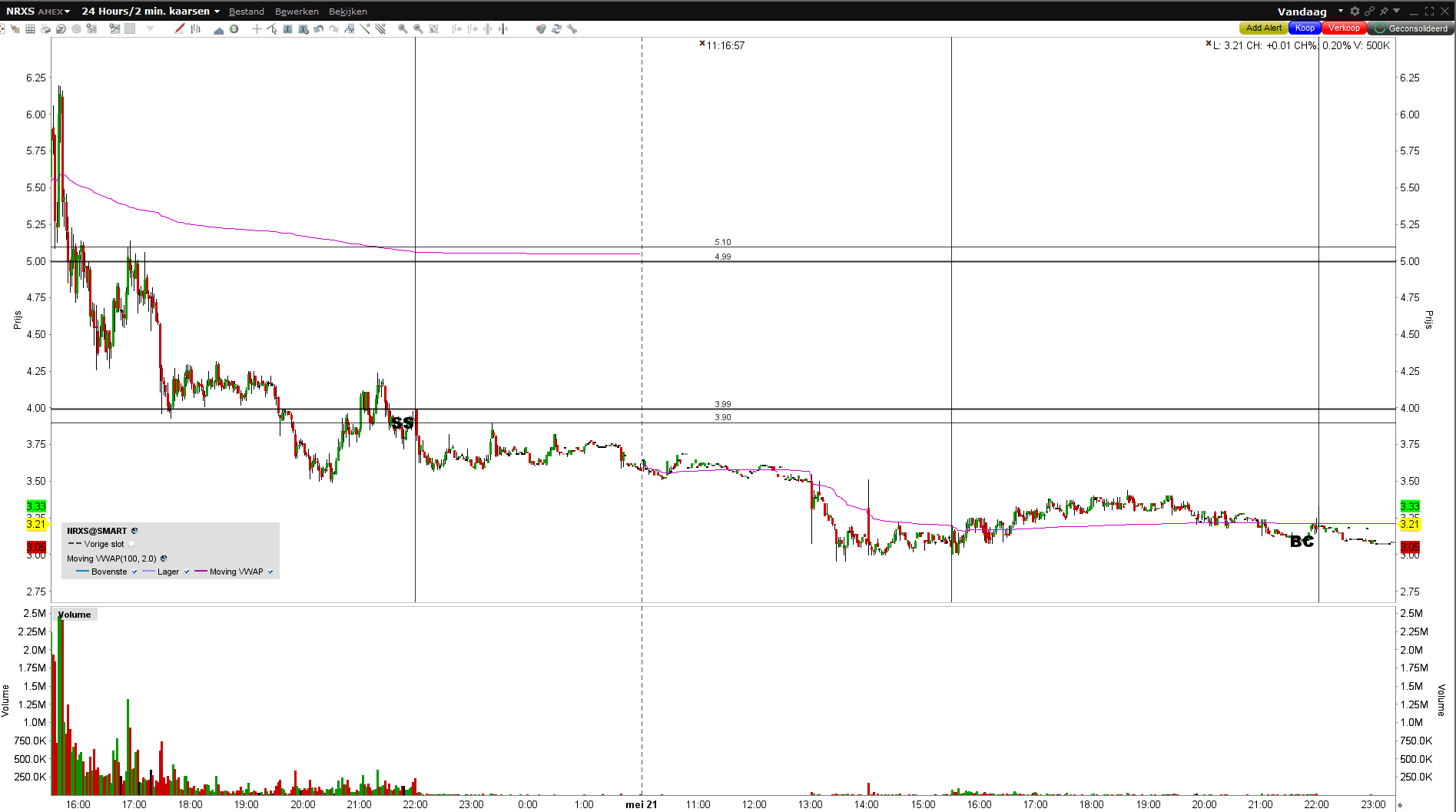The width and height of the screenshot is (1456, 812).
Task: Click the BC trade marker on chart
Action: pyautogui.click(x=1302, y=542)
